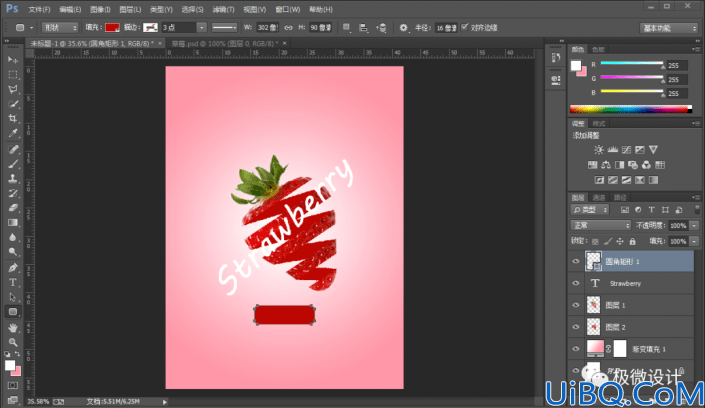Screen dimensions: 705x408
Task: Open the 滤镜(T) menu
Action: 223,9
